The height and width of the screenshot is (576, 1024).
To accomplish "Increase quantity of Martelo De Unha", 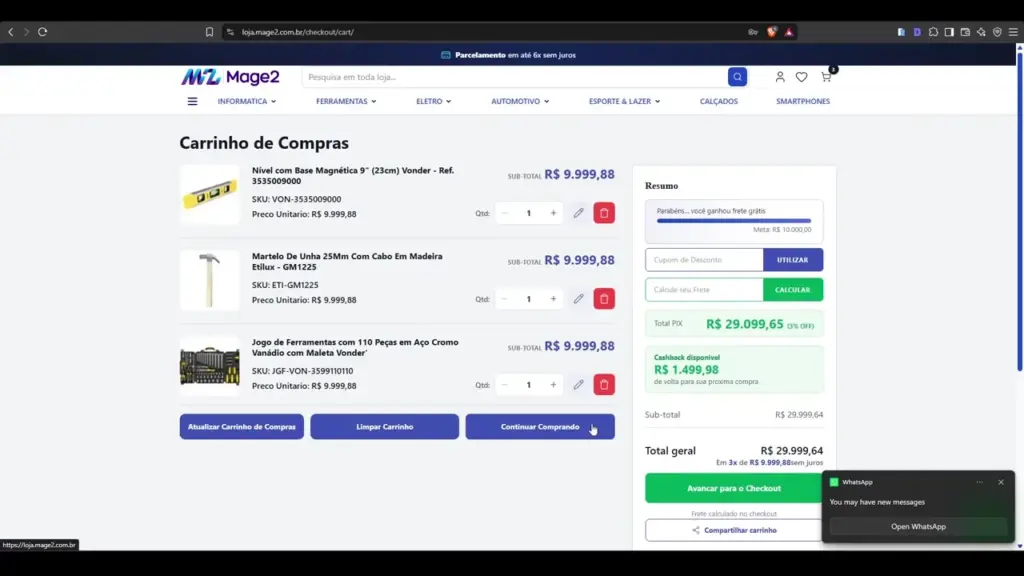I will pos(553,298).
